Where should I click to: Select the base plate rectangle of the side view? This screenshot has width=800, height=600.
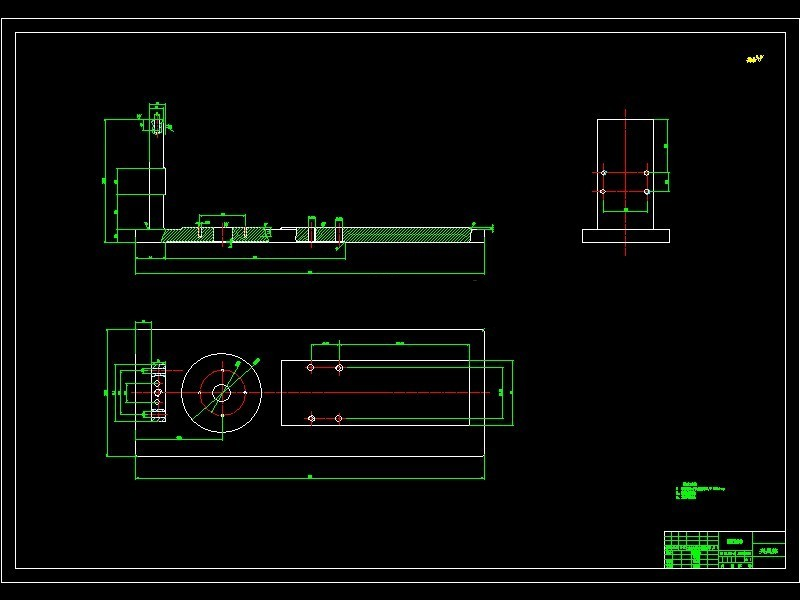(x=626, y=236)
